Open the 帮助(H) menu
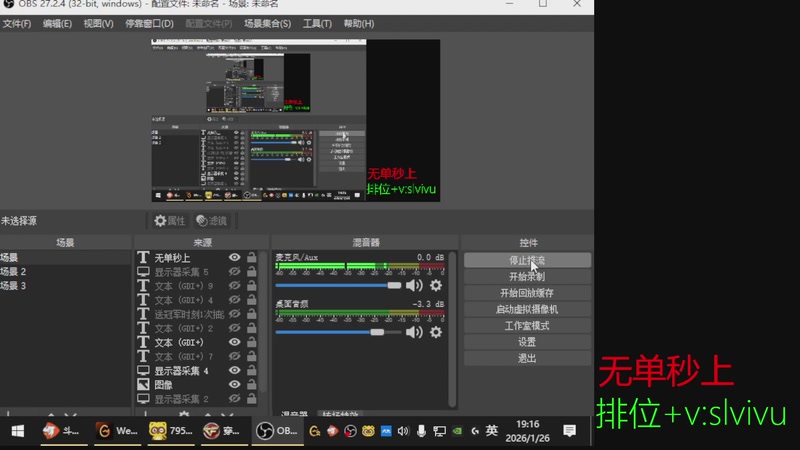 (359, 23)
